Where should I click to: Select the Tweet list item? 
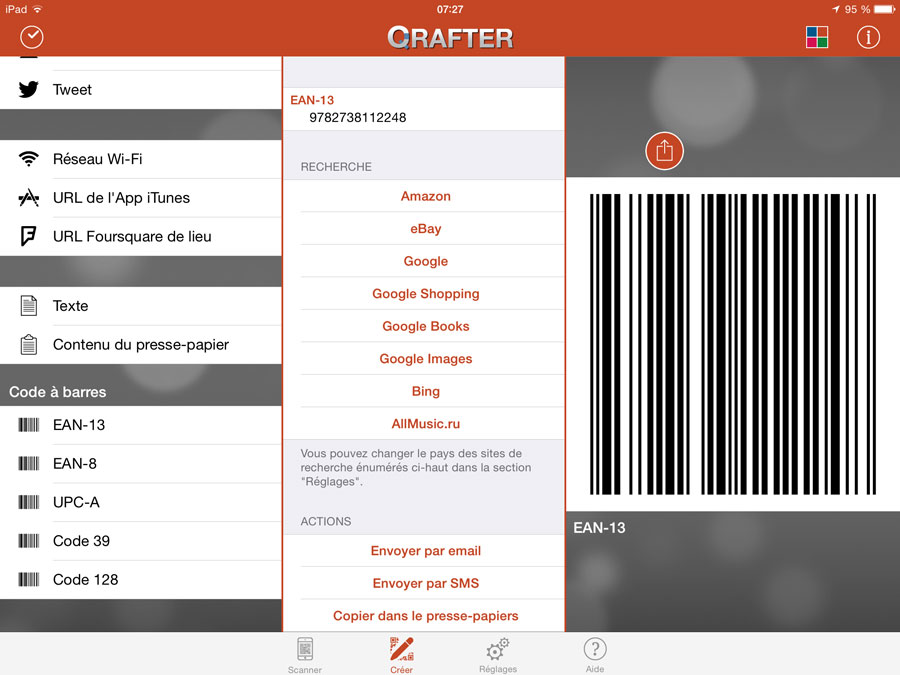point(141,90)
